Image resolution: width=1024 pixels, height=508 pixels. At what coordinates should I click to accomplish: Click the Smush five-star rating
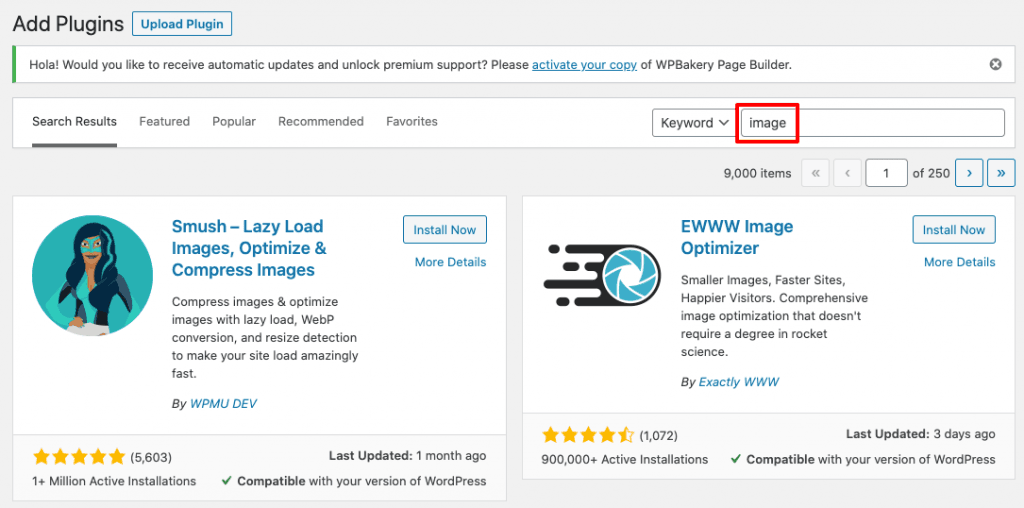click(x=79, y=457)
